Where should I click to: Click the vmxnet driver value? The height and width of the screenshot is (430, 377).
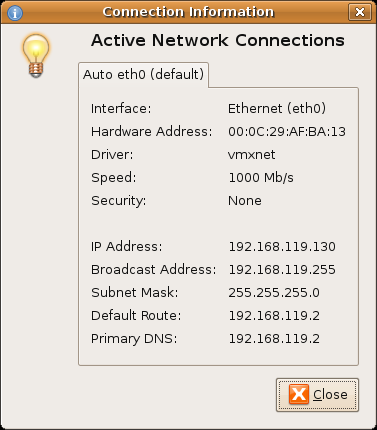coord(252,155)
